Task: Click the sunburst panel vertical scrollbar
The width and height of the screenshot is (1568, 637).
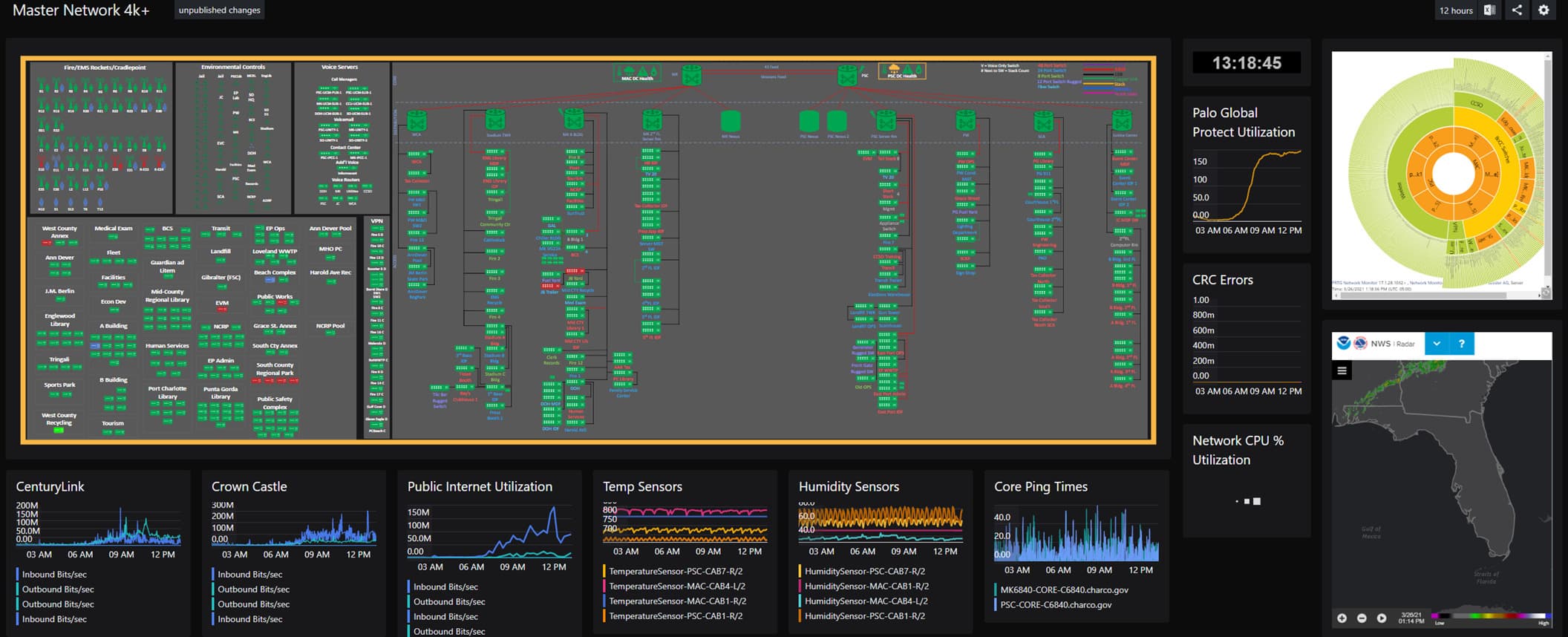Action: click(1548, 167)
